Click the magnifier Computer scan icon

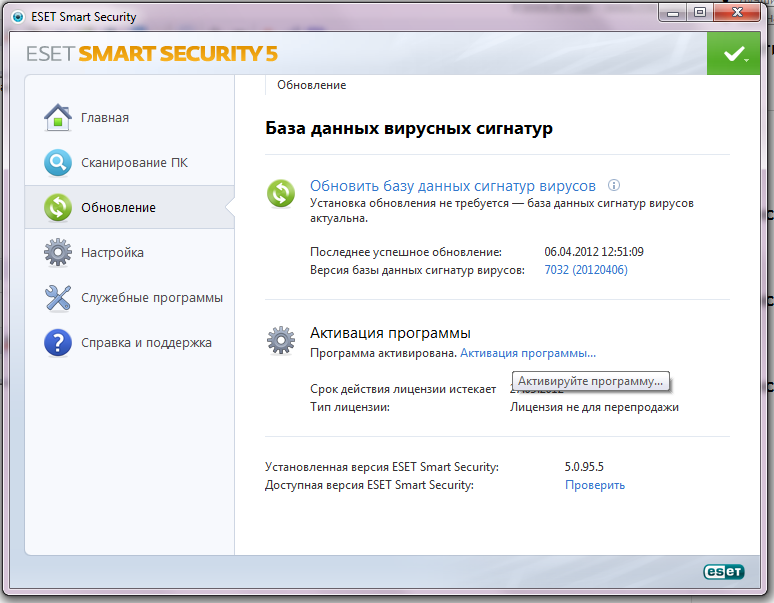point(58,162)
